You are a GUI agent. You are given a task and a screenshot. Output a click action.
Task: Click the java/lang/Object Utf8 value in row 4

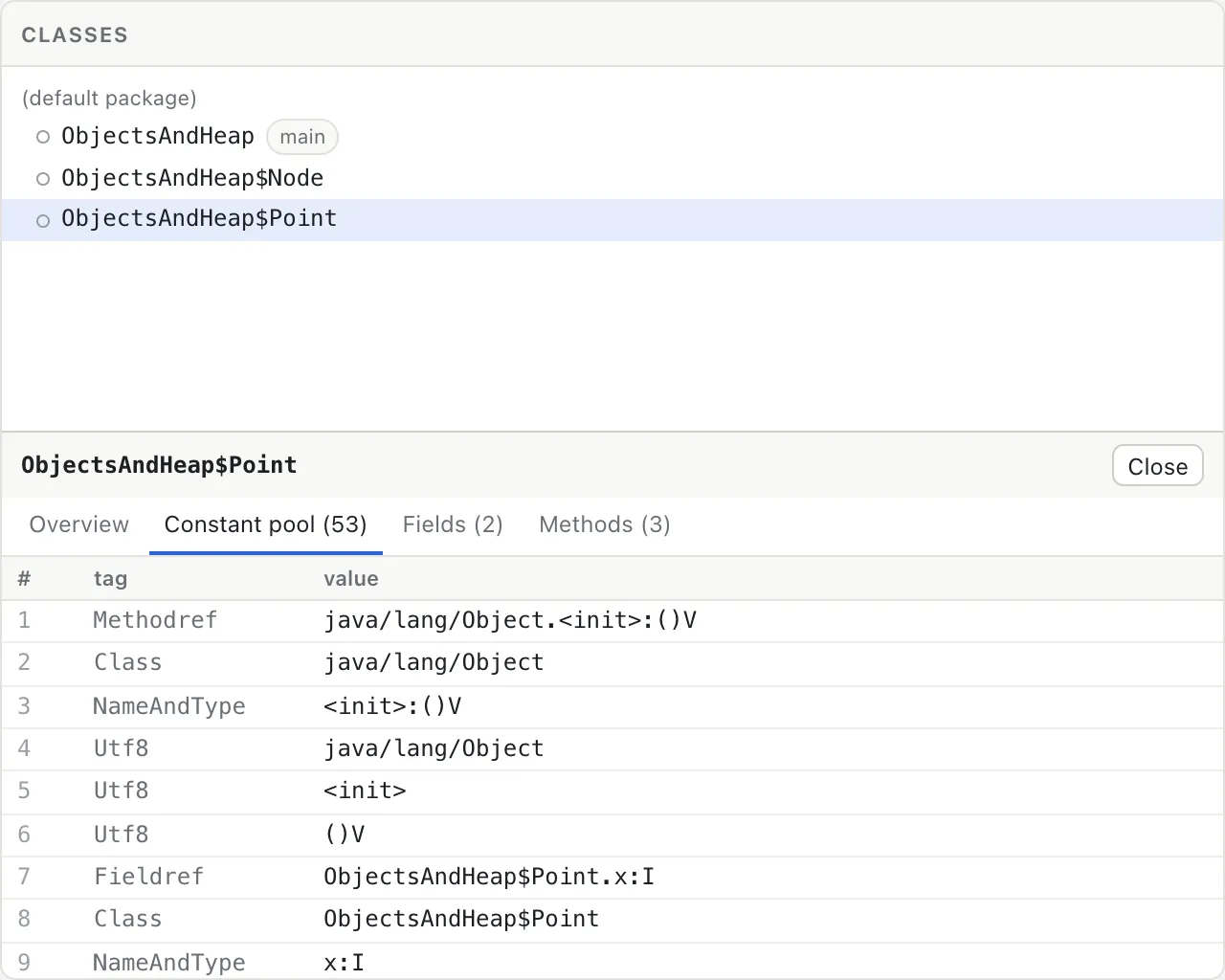coord(434,748)
